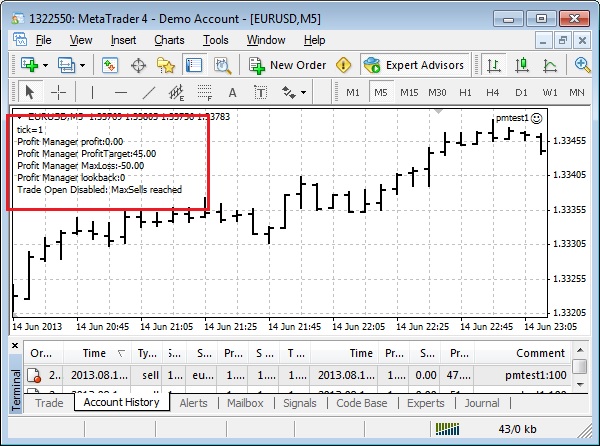This screenshot has height=446, width=600.
Task: Switch to bar chart view icon
Action: (494, 65)
